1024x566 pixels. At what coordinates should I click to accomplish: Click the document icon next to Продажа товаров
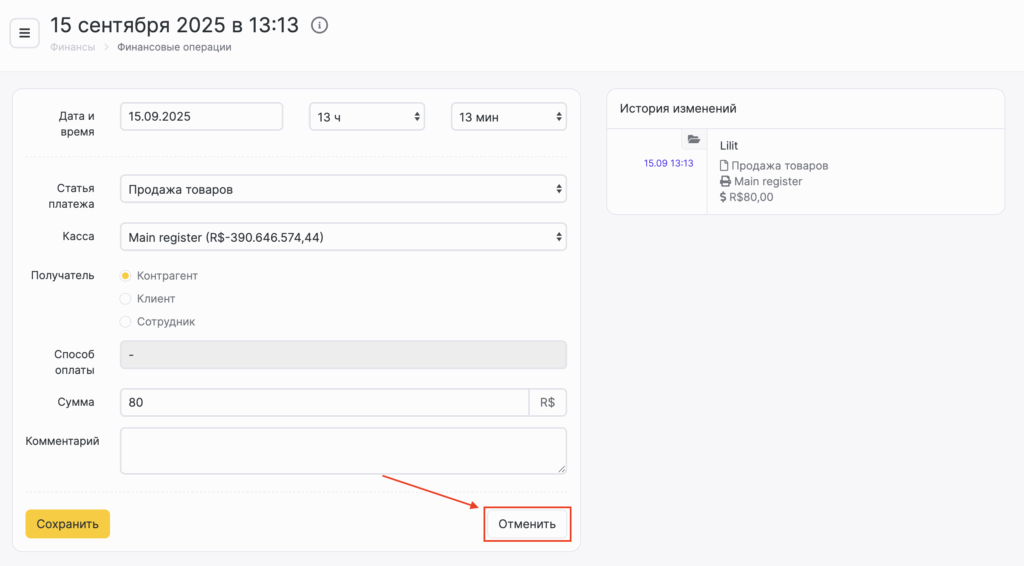point(724,166)
